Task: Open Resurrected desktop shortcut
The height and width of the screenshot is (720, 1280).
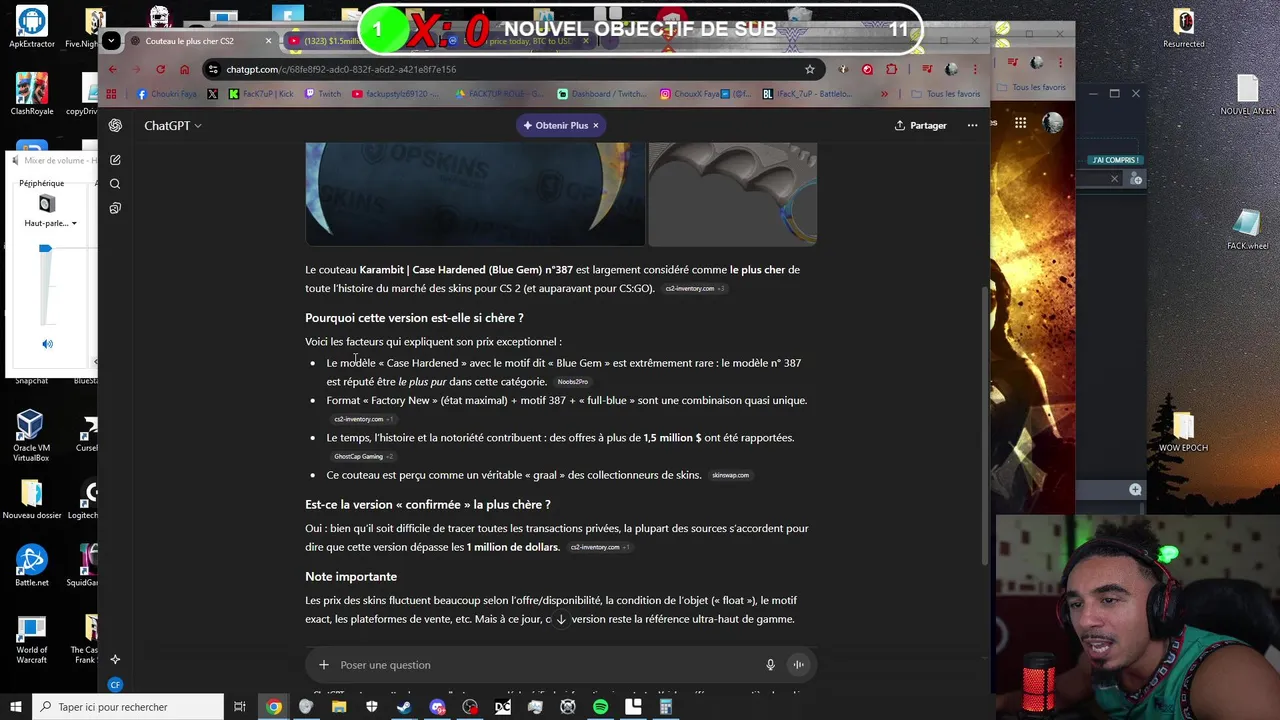Action: (1183, 28)
